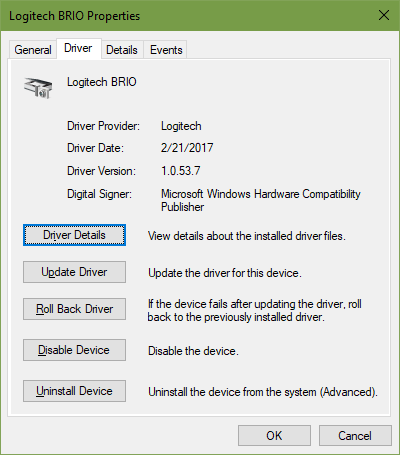400x455 pixels.
Task: Confirm with the OK button
Action: coord(274,435)
